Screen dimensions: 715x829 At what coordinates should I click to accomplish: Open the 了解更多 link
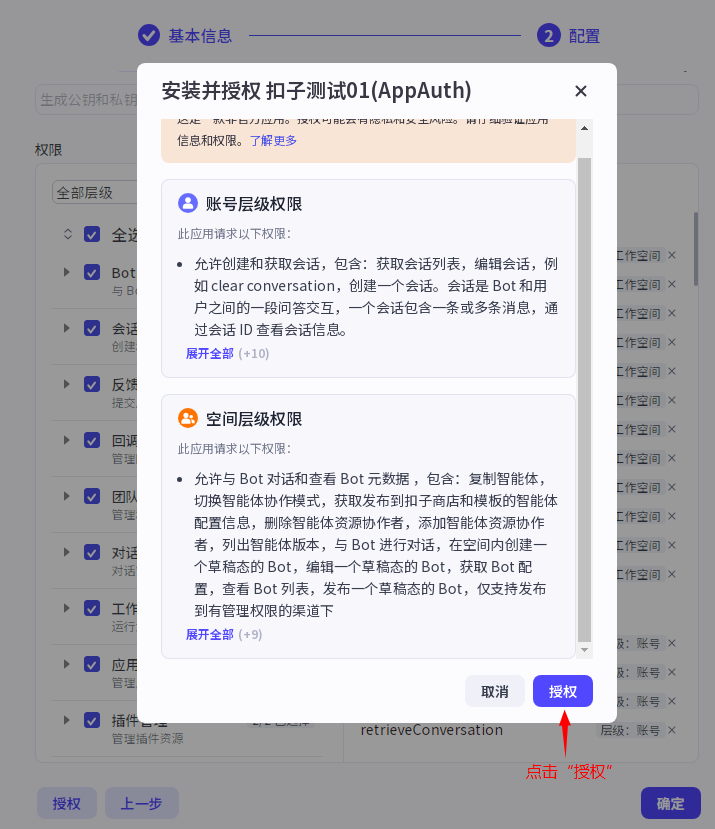(x=273, y=141)
